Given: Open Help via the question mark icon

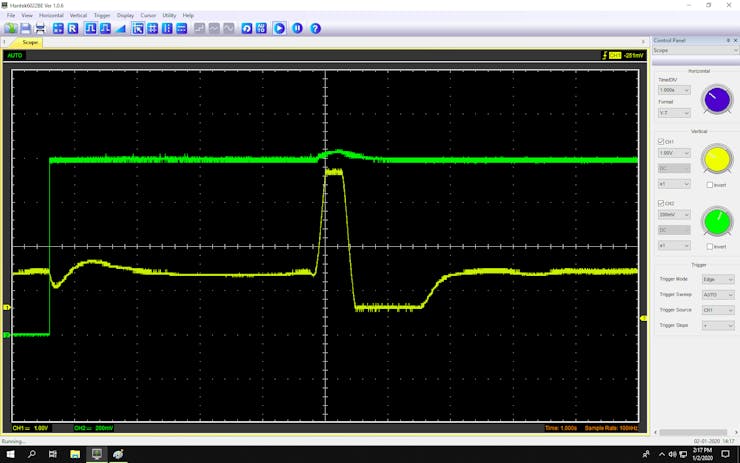Looking at the screenshot, I should (x=315, y=29).
